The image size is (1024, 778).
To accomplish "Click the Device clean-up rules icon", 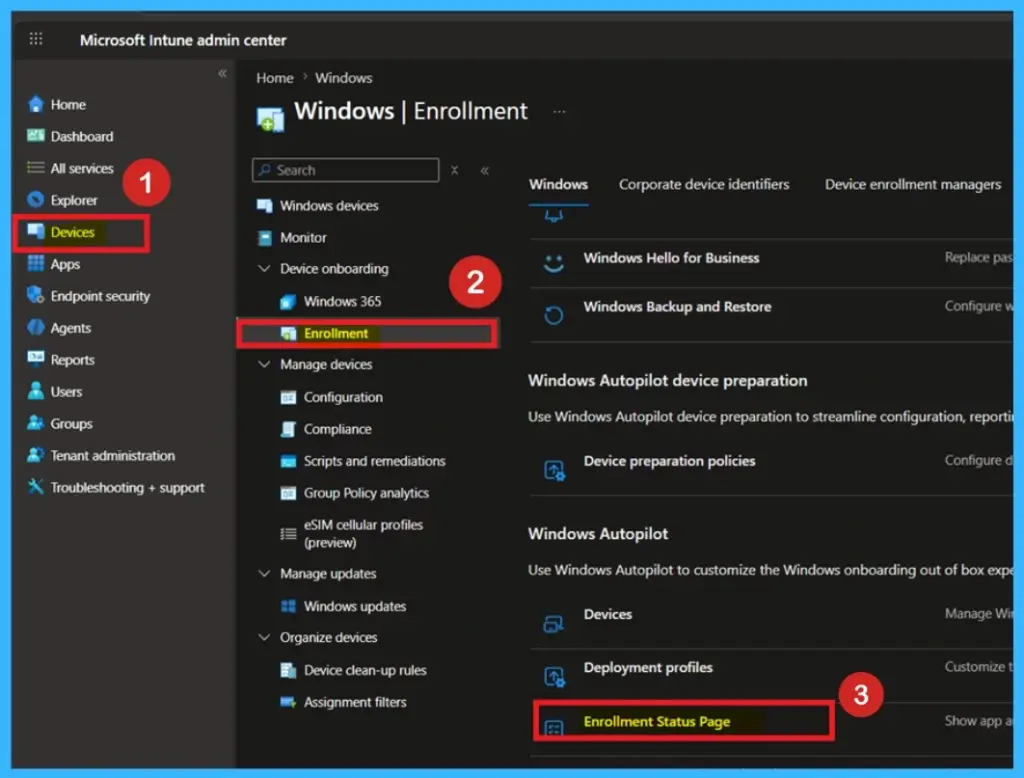I will point(288,670).
